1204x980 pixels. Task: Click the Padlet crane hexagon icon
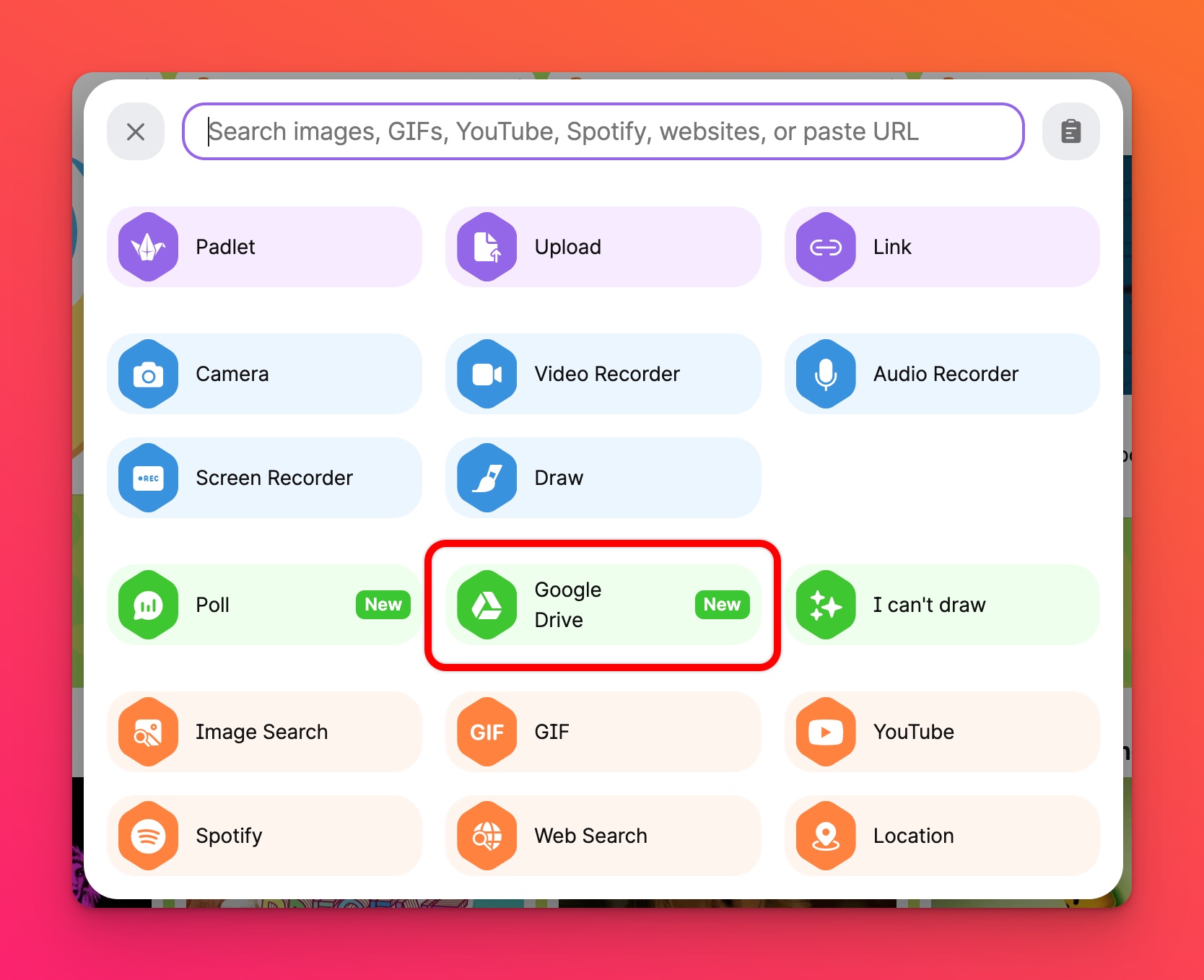pyautogui.click(x=148, y=247)
